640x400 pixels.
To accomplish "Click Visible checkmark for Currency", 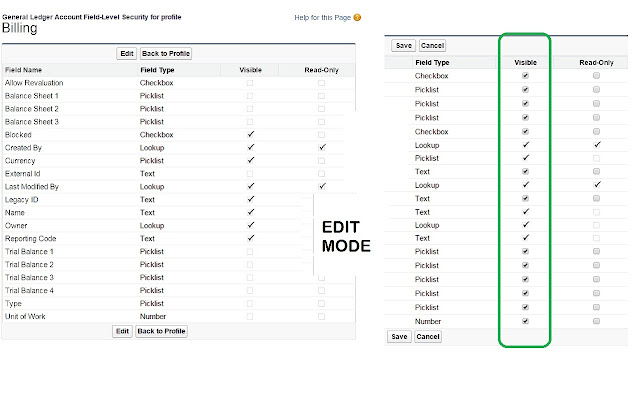I will [x=251, y=160].
